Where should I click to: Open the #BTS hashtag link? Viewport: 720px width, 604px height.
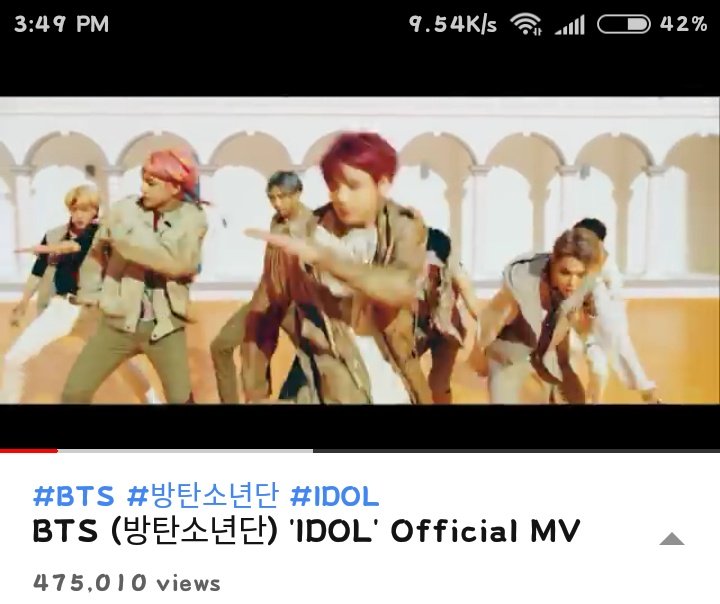coord(73,496)
